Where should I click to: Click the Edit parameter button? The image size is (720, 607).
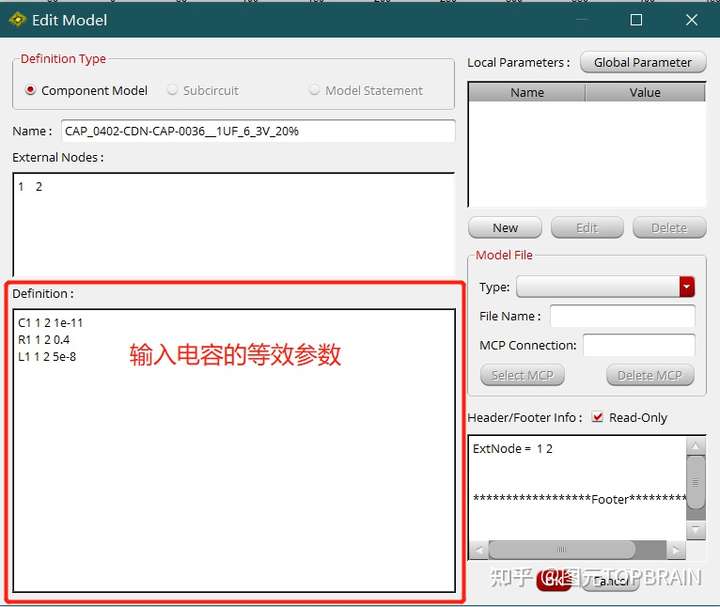[x=587, y=228]
